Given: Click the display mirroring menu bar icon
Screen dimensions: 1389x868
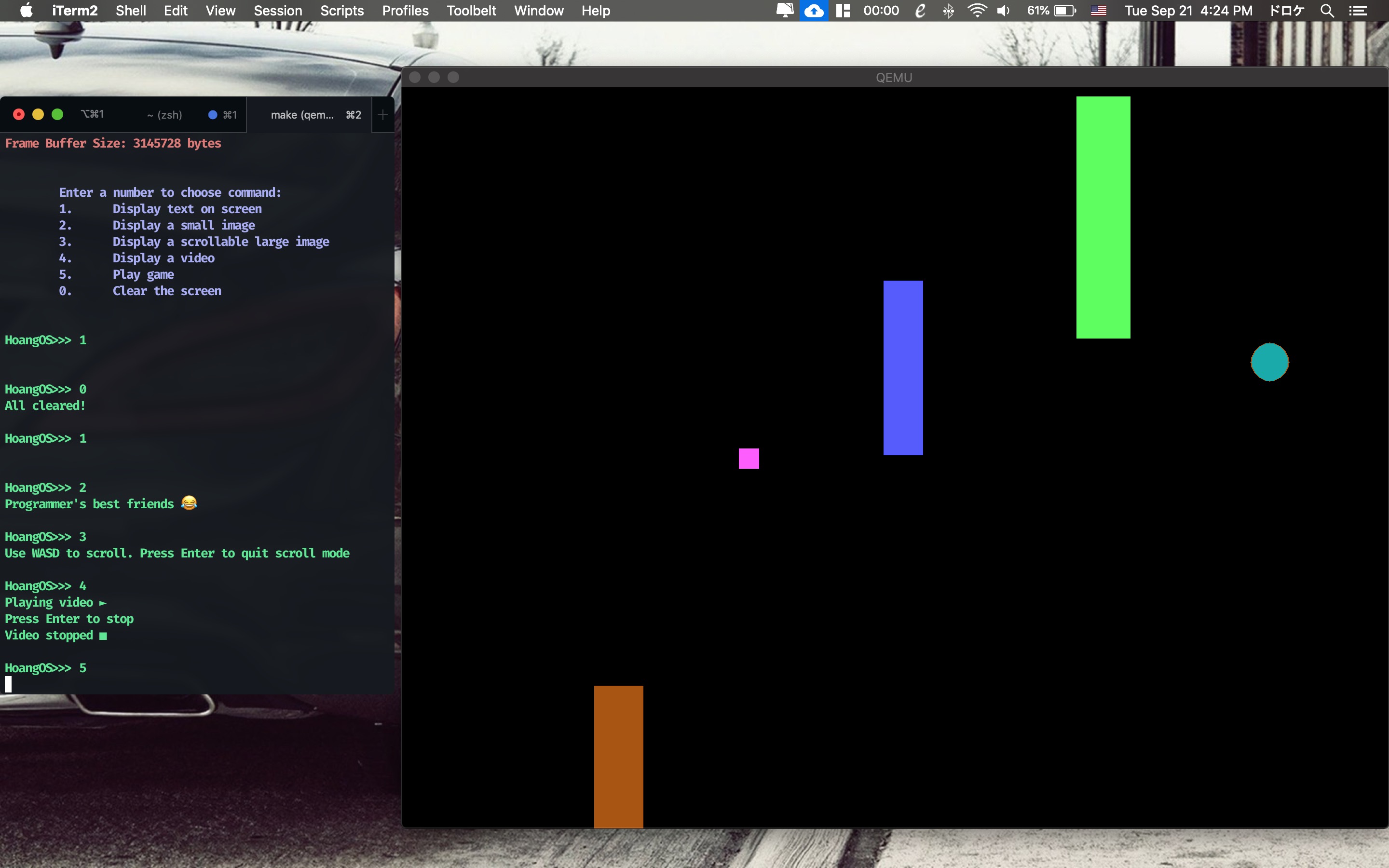Looking at the screenshot, I should point(785,11).
